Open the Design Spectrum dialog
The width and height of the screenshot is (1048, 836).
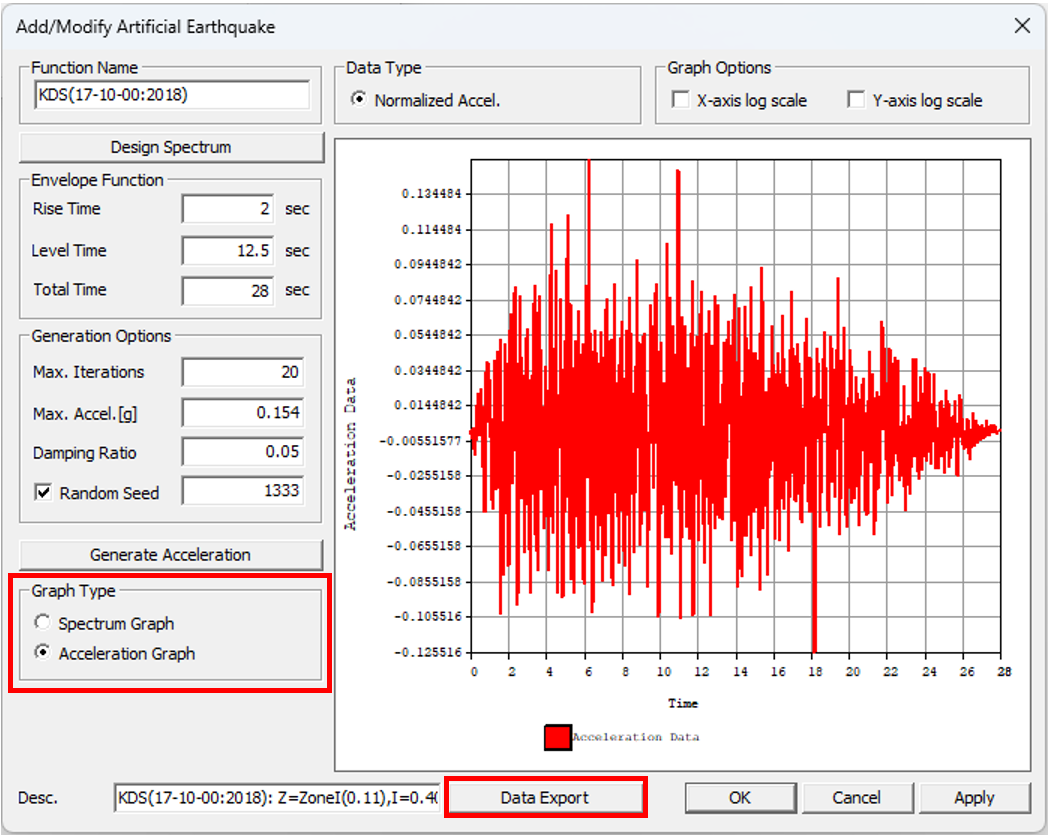coord(171,147)
